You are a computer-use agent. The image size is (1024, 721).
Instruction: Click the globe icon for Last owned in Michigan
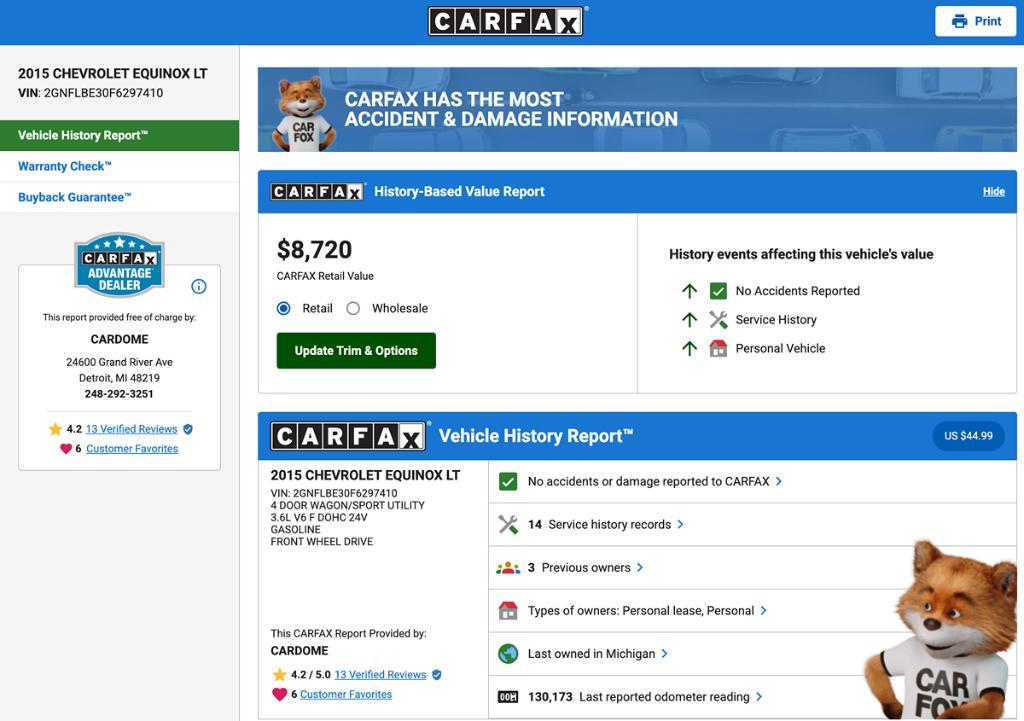(508, 654)
